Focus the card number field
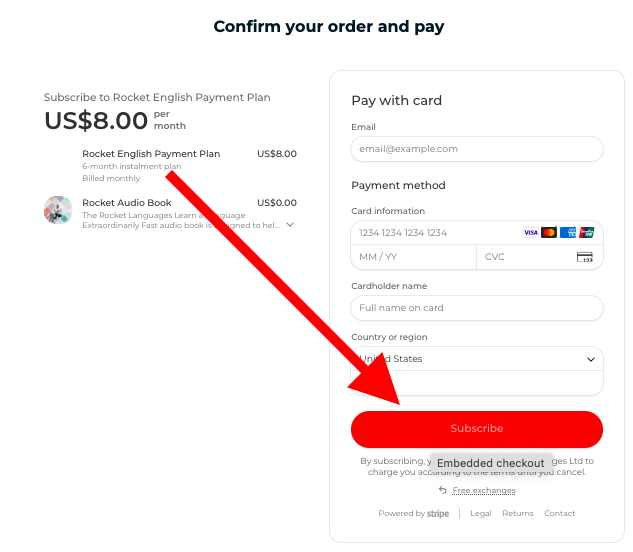This screenshot has width=633, height=552. click(435, 233)
